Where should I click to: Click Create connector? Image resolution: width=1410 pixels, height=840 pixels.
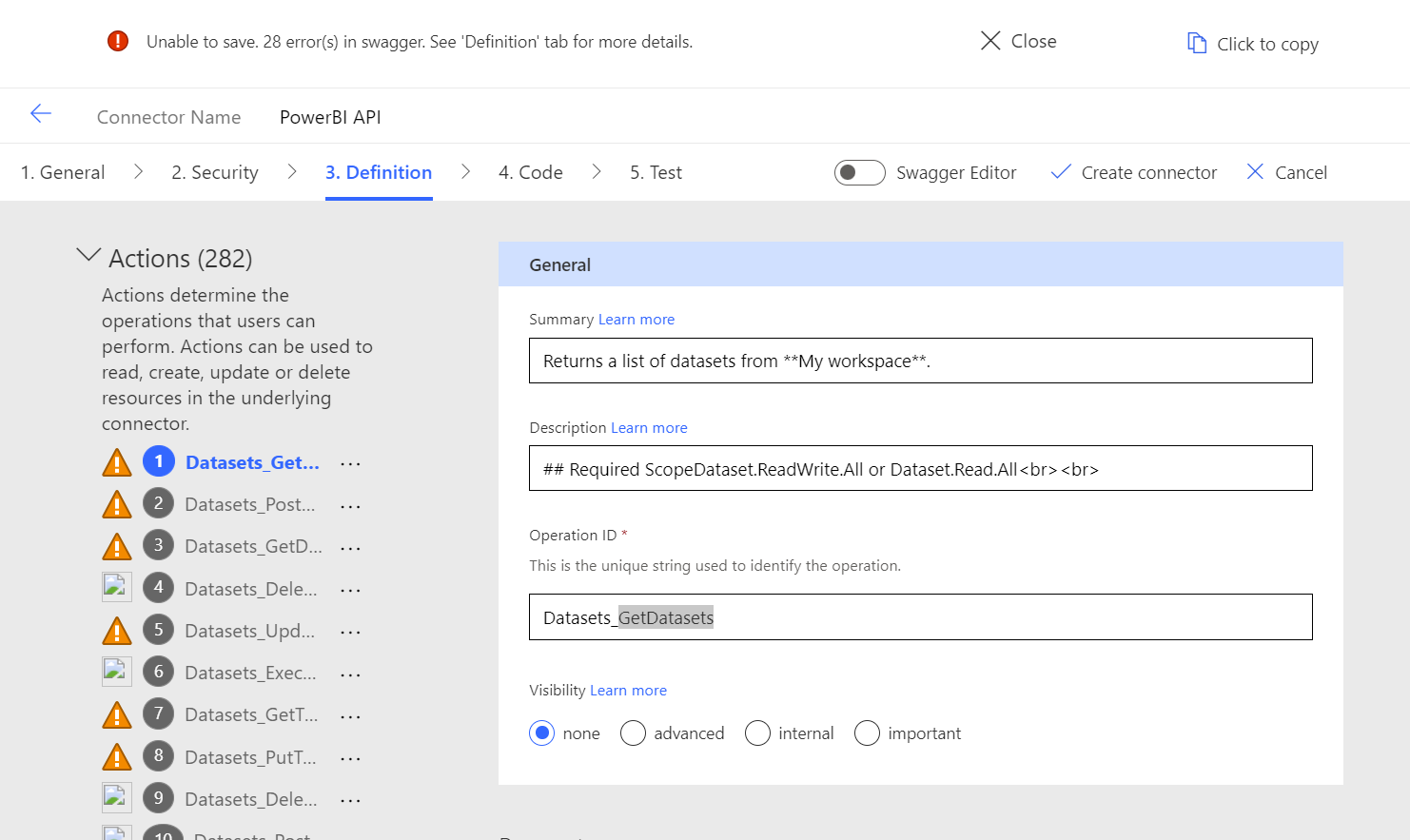(x=1134, y=172)
